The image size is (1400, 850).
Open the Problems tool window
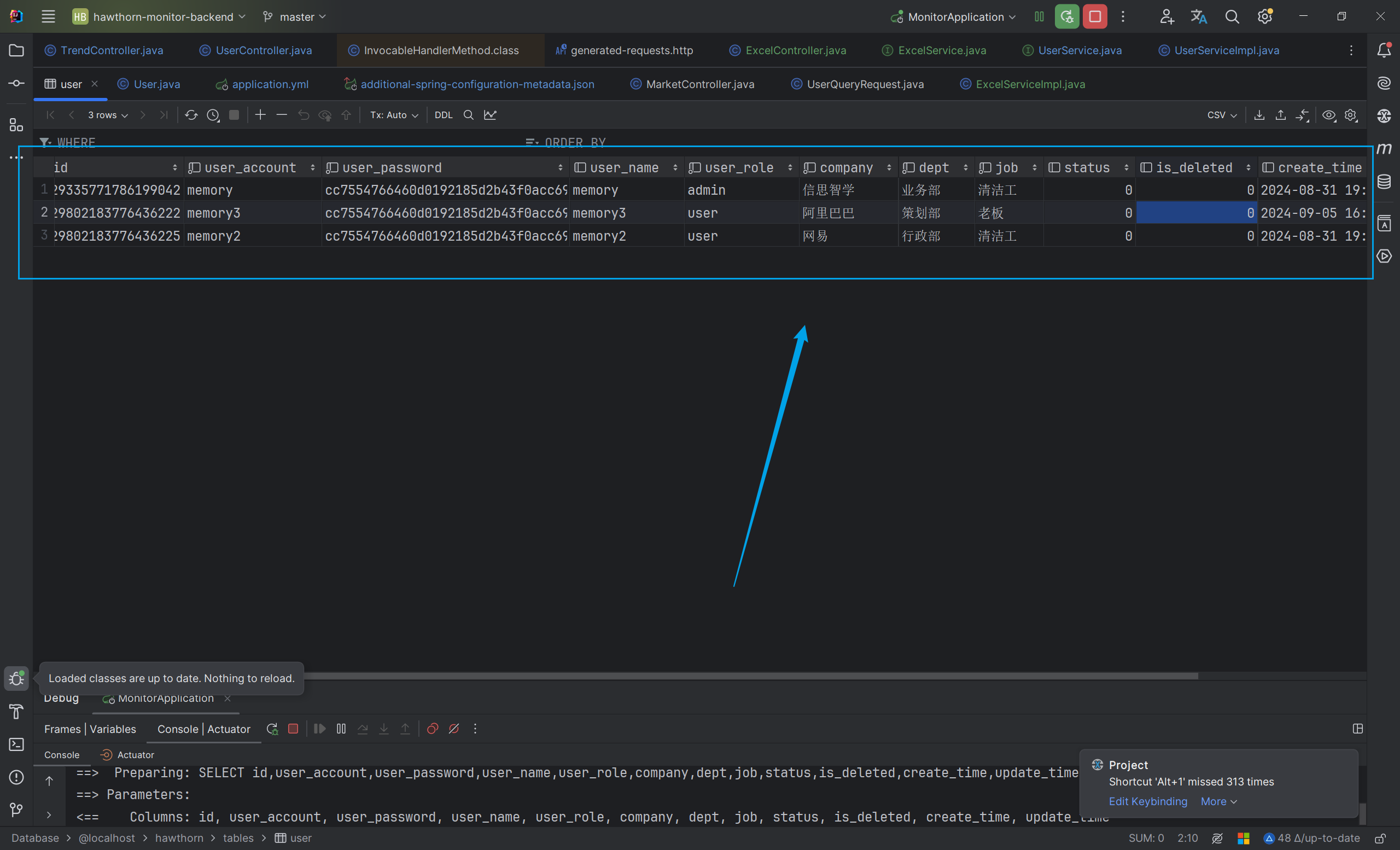click(16, 777)
